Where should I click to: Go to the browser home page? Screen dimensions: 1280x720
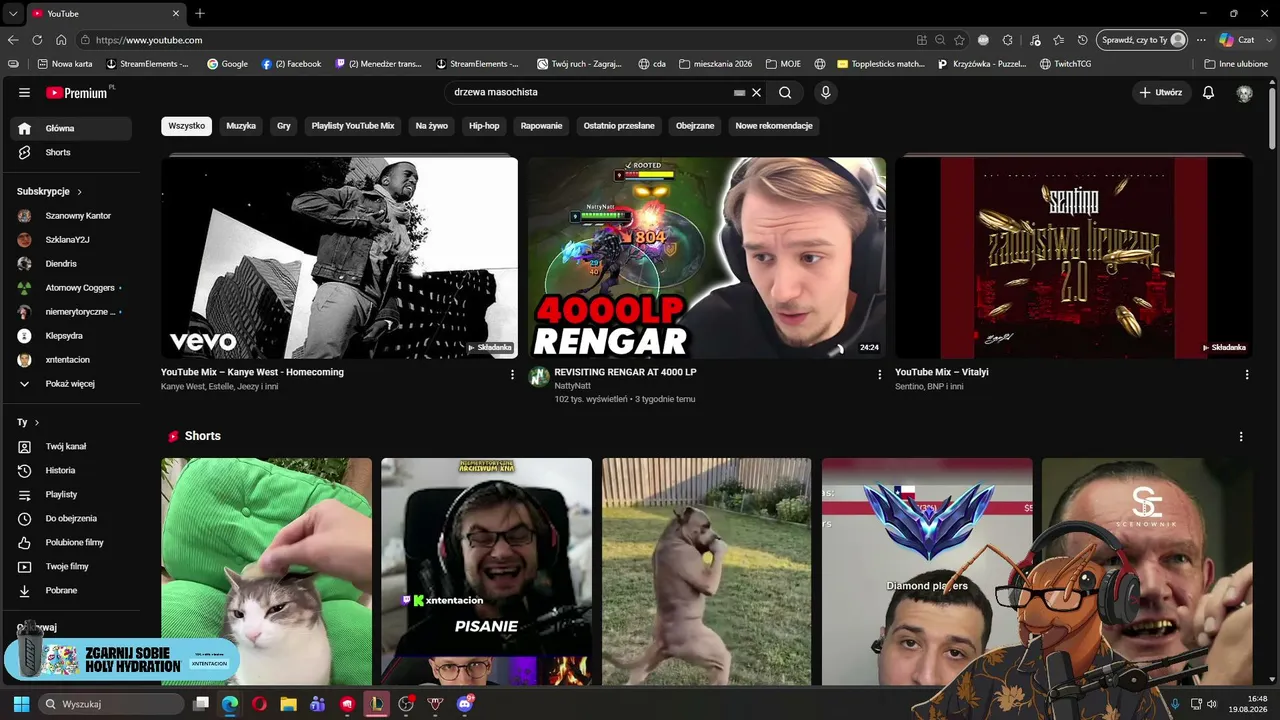(x=61, y=40)
